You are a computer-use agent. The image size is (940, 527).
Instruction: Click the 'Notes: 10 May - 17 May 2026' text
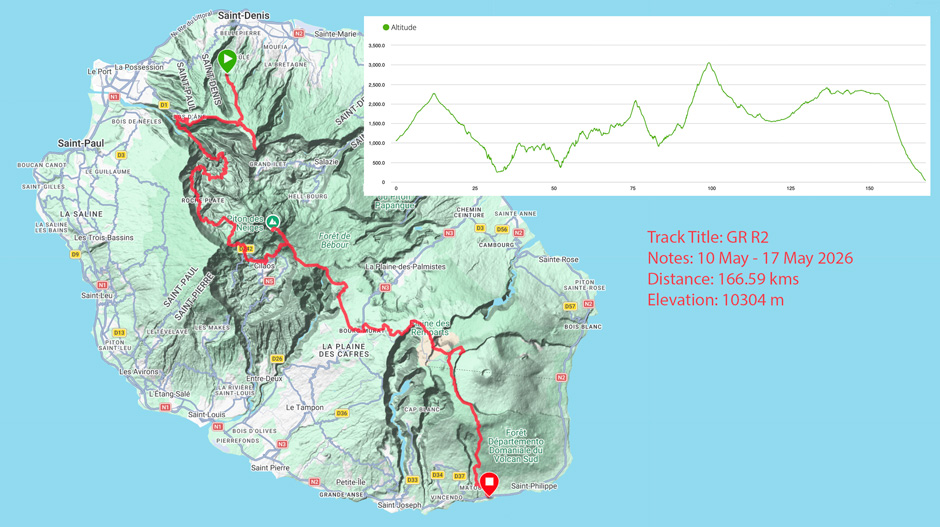750,258
